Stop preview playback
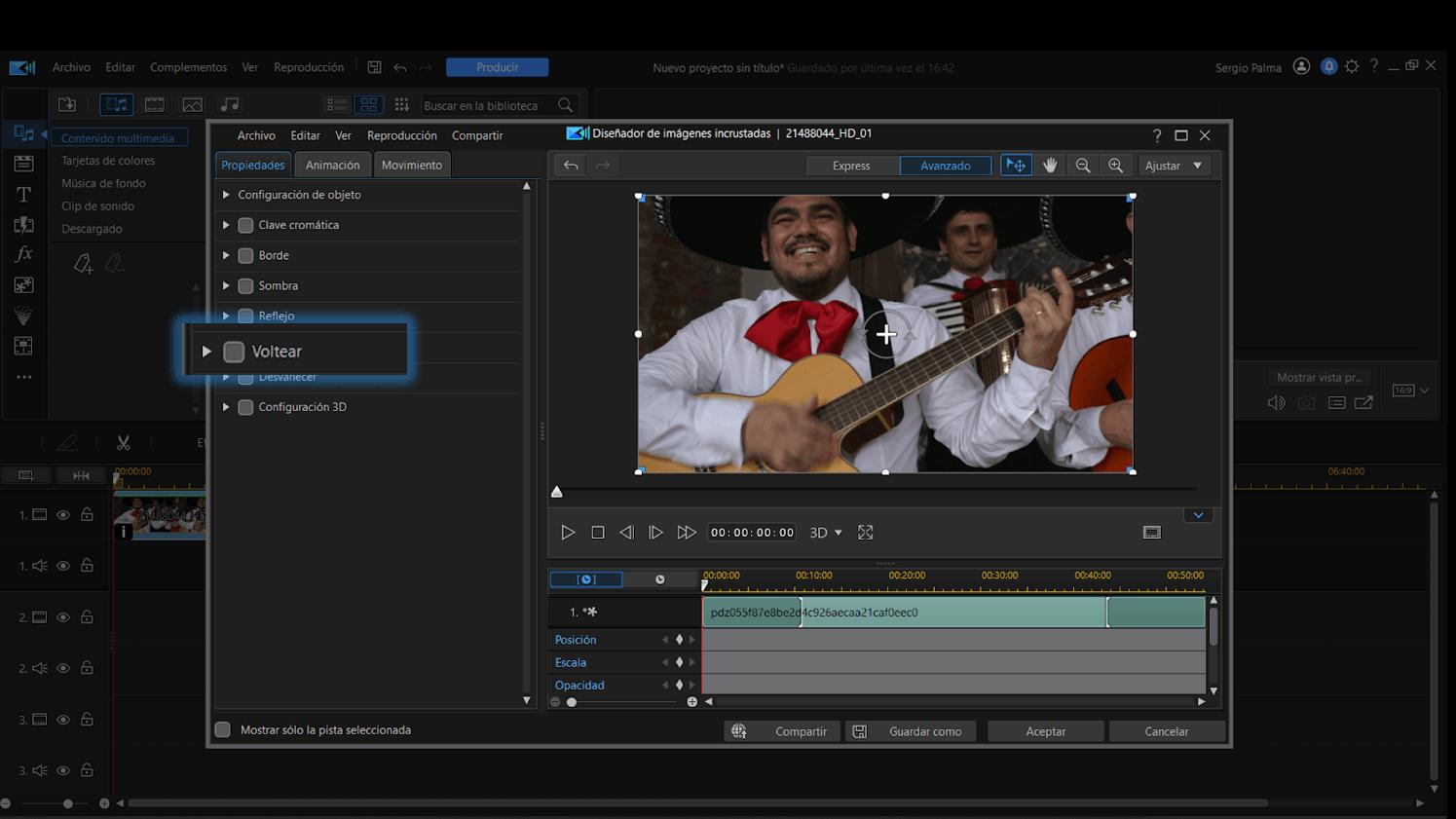 tap(598, 533)
